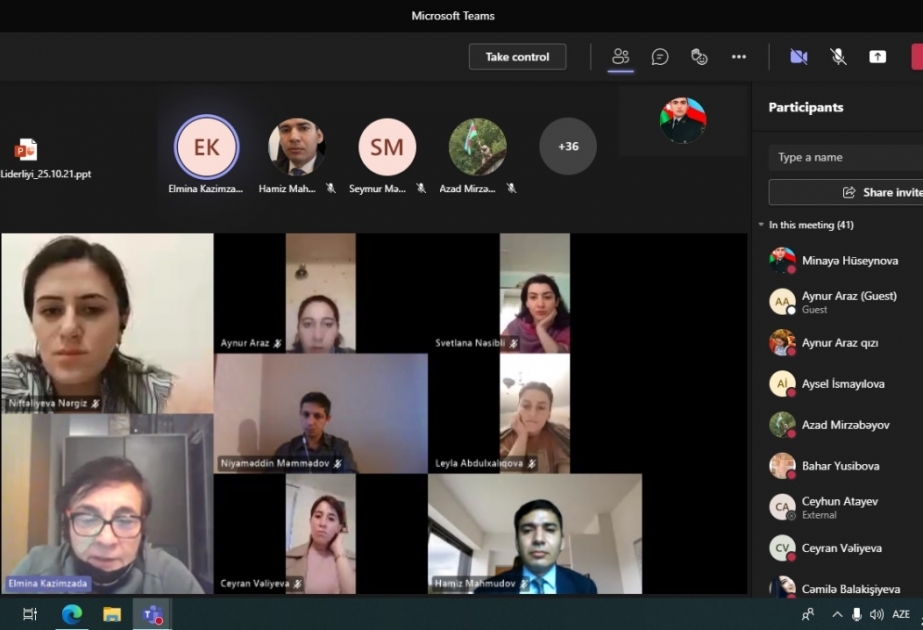Click muted mic icon beside Hamiz Mah...
This screenshot has height=630, width=923.
[331, 188]
